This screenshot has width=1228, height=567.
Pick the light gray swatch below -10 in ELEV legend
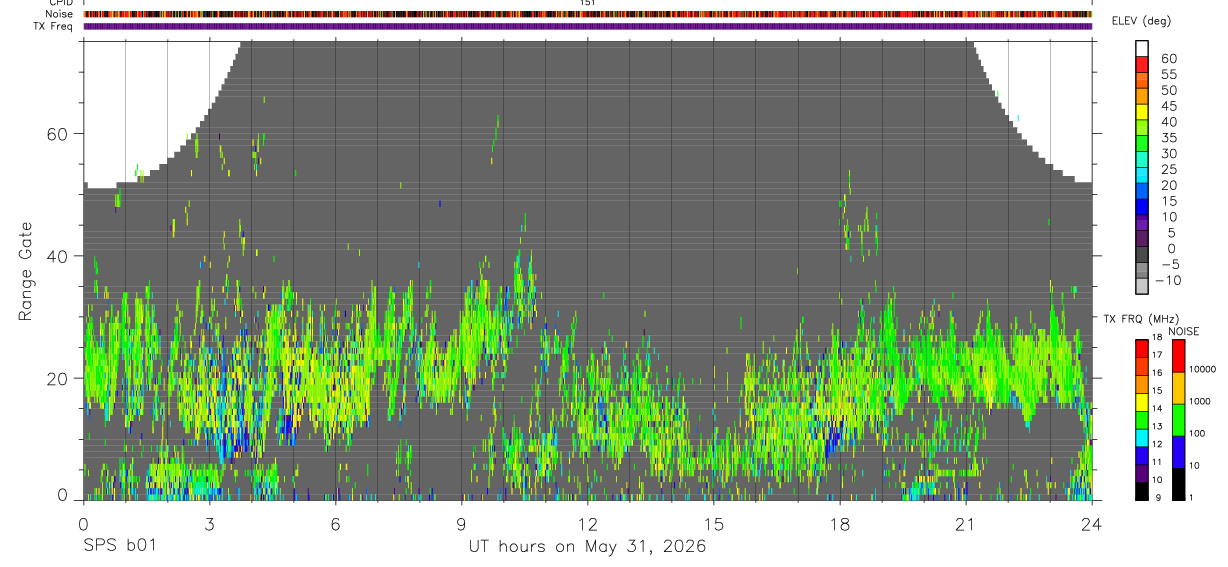pos(1141,287)
